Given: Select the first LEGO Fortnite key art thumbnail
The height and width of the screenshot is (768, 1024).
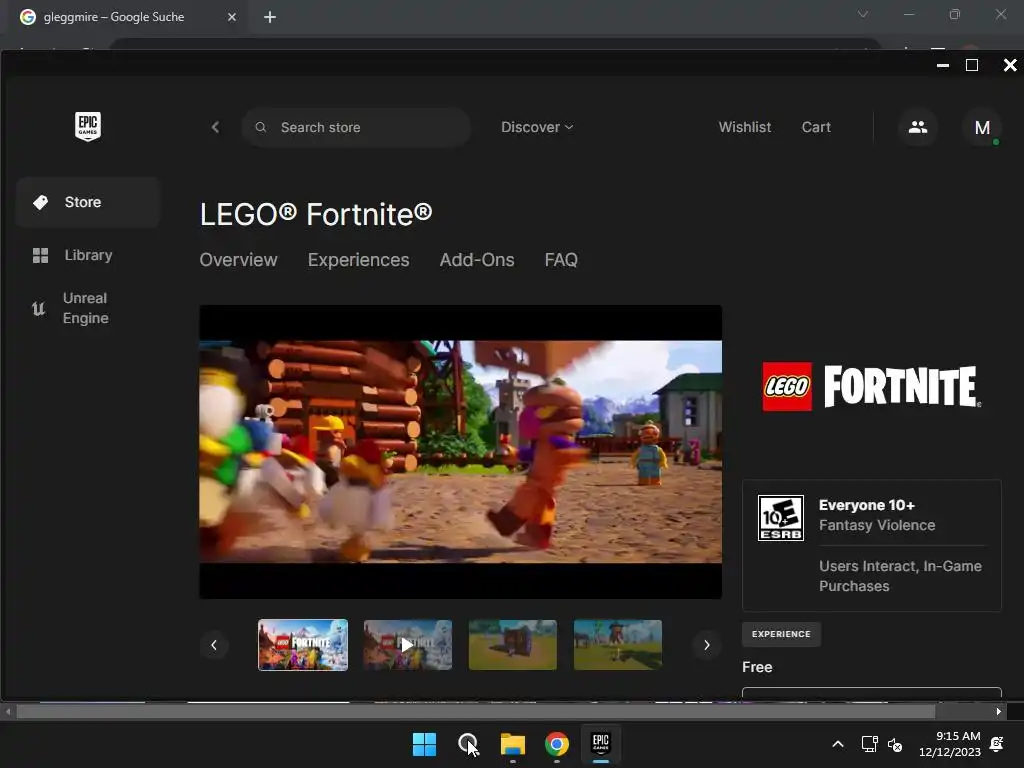Looking at the screenshot, I should click(x=303, y=645).
